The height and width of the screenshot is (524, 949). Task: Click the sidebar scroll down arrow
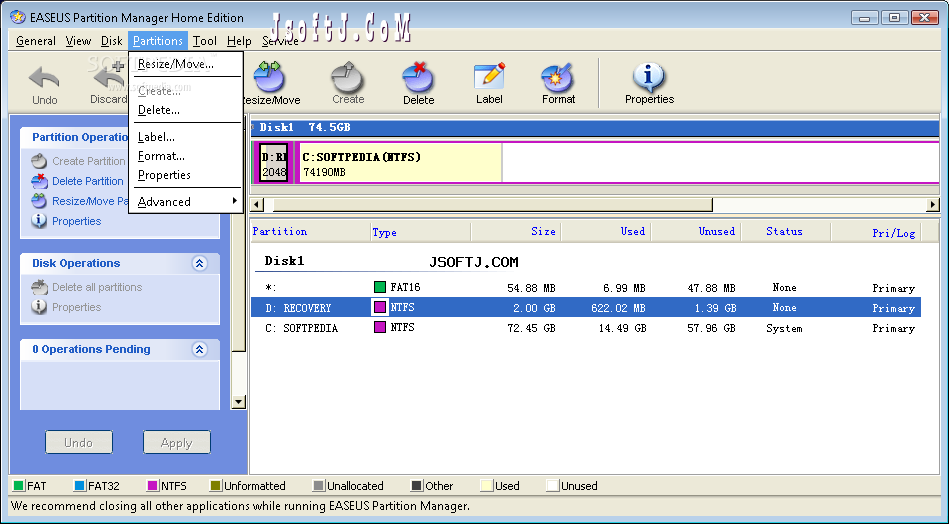tap(238, 402)
